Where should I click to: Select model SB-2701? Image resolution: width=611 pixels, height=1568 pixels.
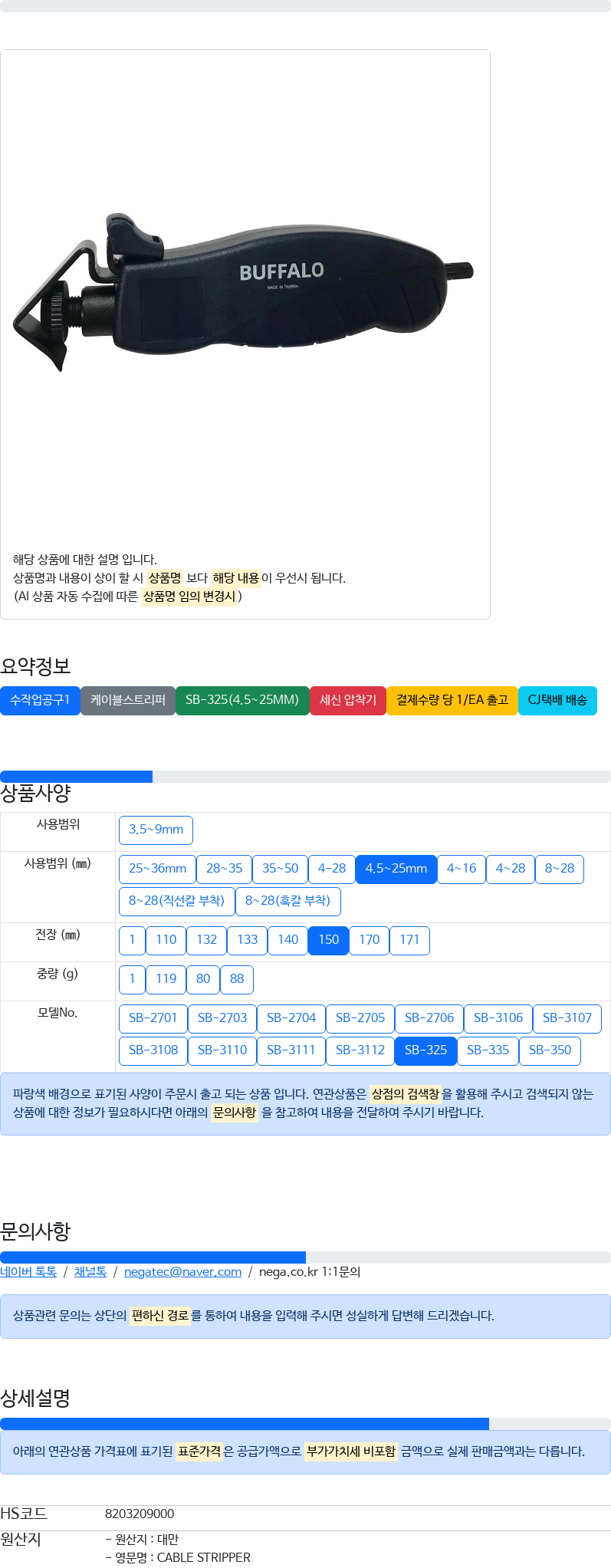(153, 1018)
